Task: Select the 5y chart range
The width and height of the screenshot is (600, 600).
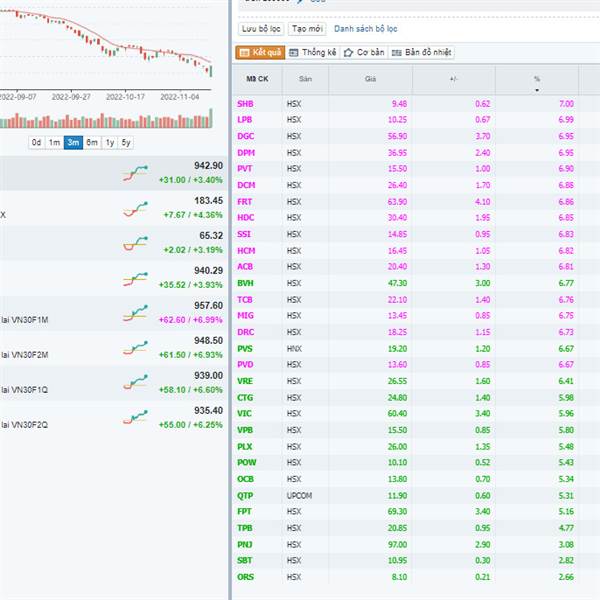Action: 126,143
